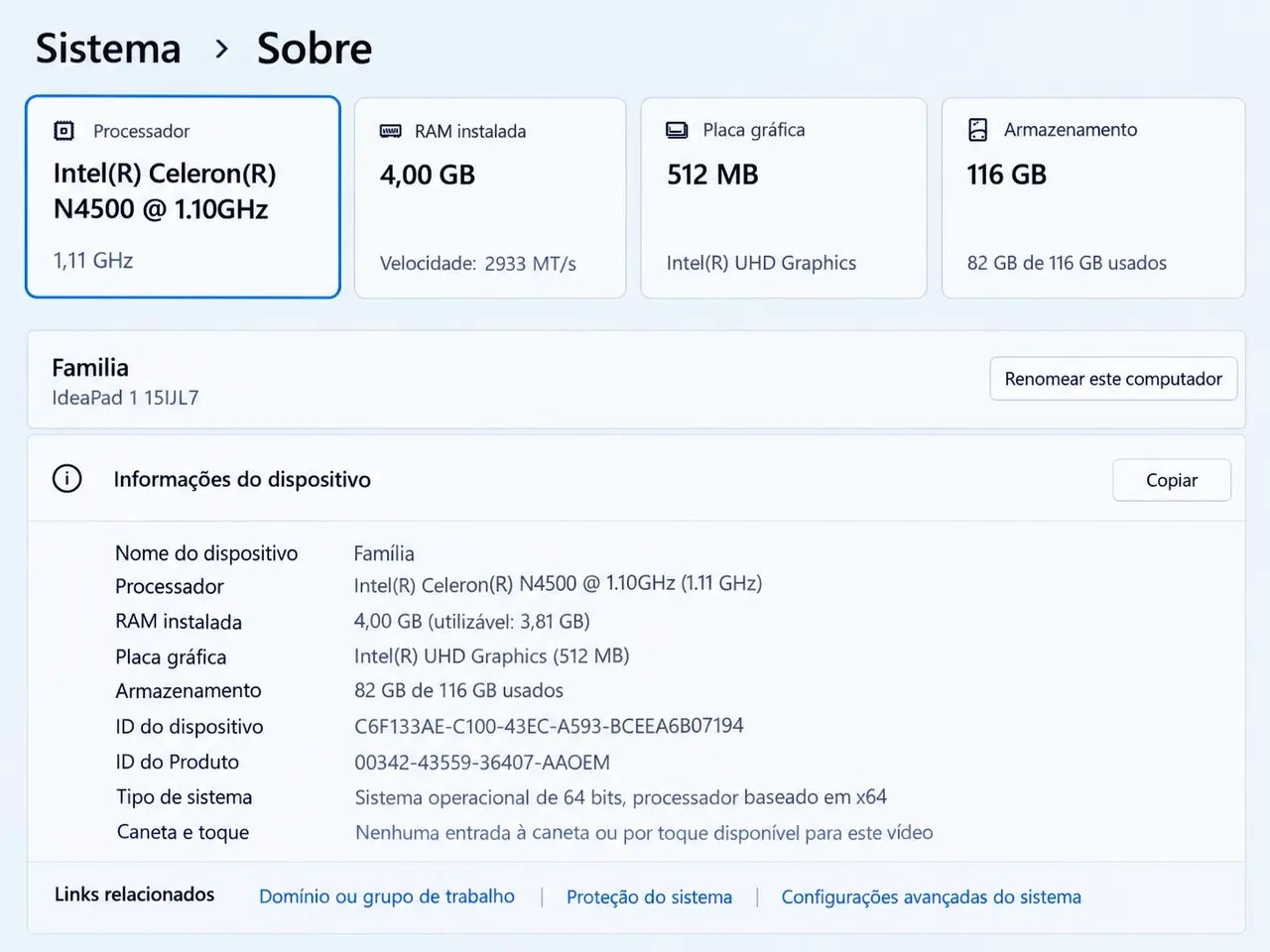Click the RAM memory icon
The height and width of the screenshot is (952, 1270).
(x=391, y=131)
